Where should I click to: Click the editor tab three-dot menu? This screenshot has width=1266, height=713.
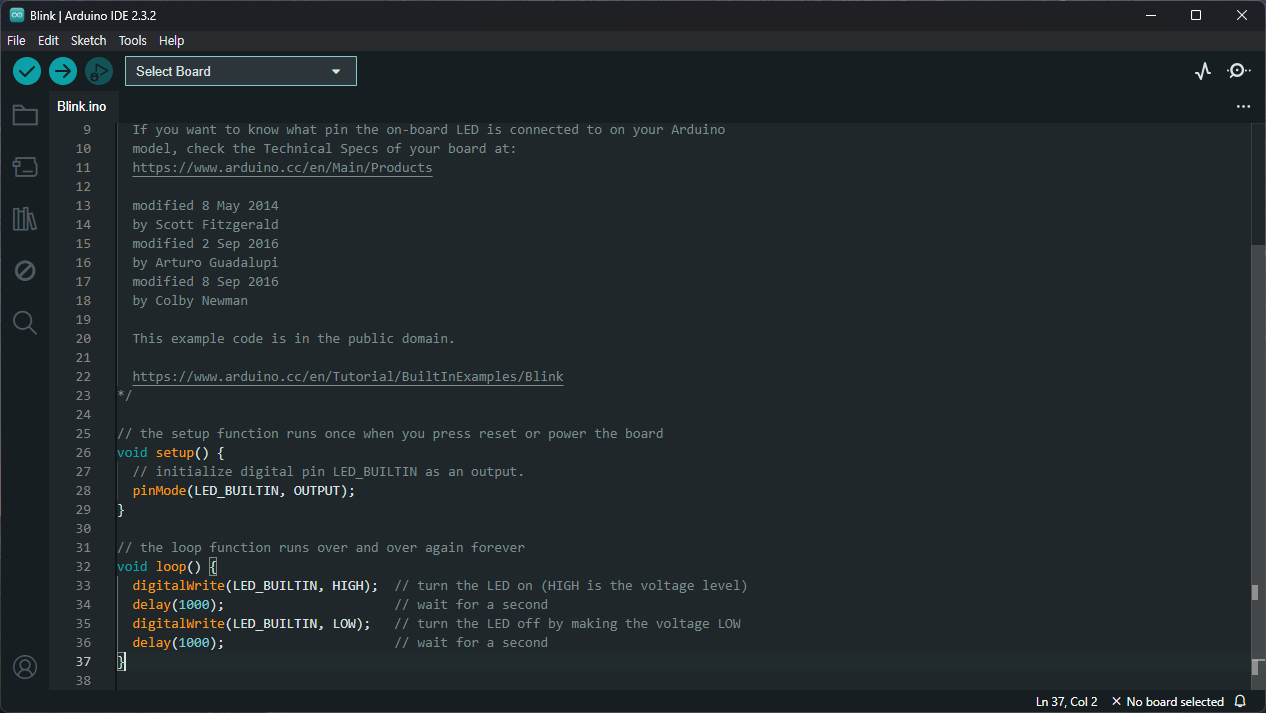coord(1243,106)
